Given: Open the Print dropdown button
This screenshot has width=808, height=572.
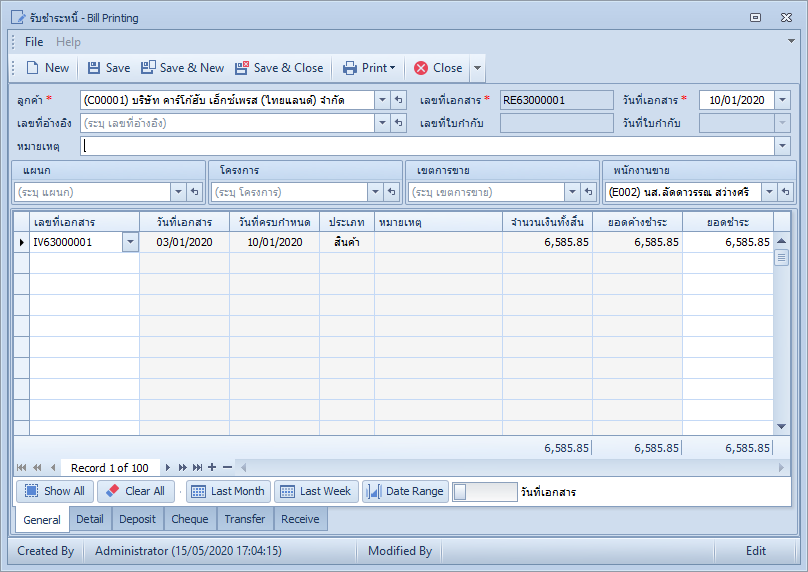Looking at the screenshot, I should [x=369, y=68].
